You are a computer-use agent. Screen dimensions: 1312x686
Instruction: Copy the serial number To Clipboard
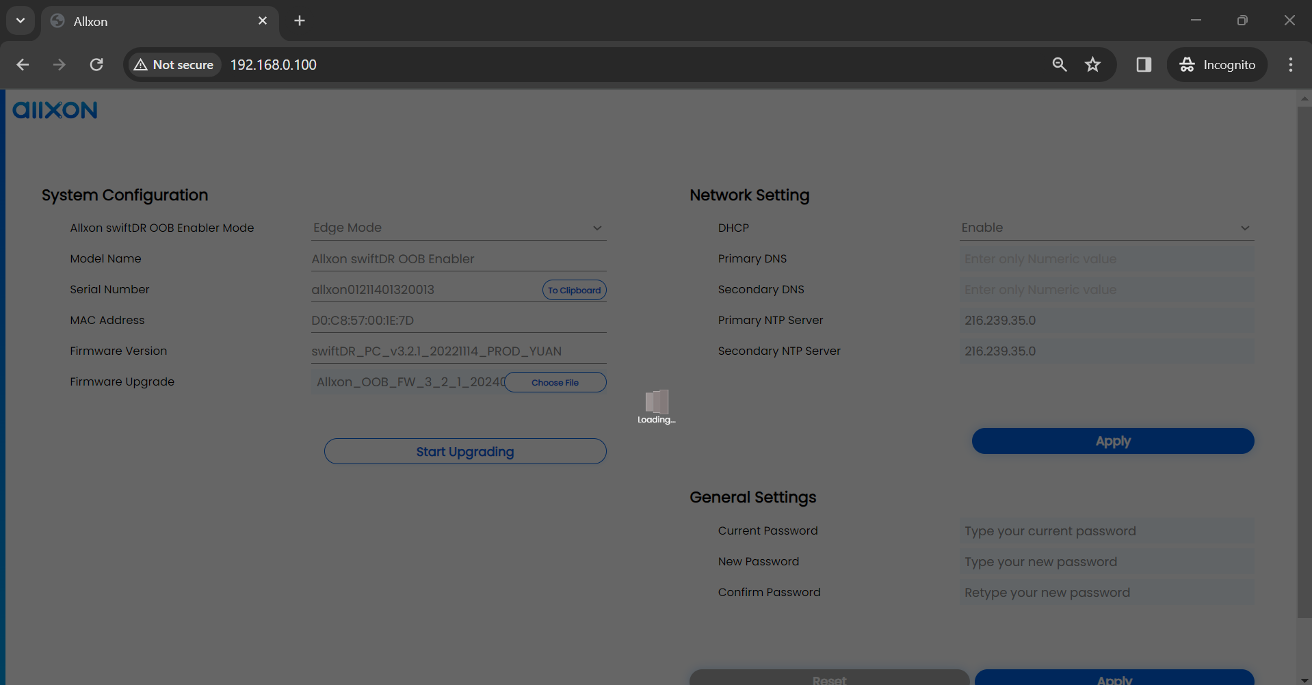click(x=575, y=290)
